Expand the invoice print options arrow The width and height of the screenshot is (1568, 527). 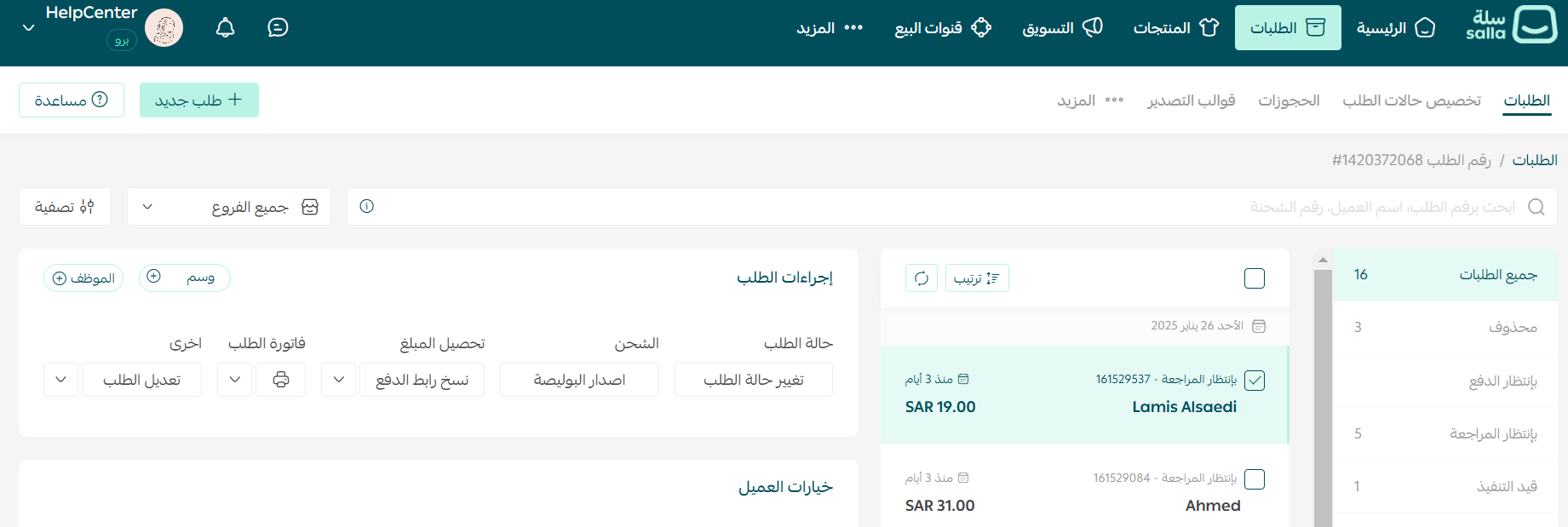point(235,380)
